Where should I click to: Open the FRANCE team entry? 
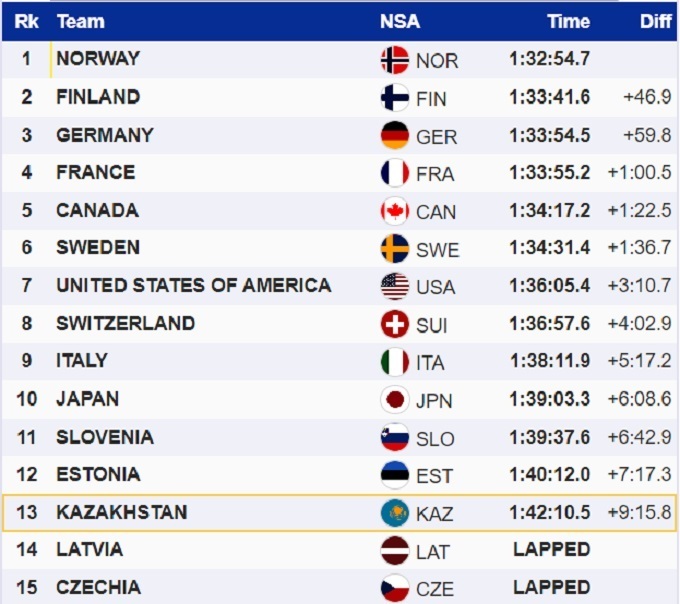[95, 173]
